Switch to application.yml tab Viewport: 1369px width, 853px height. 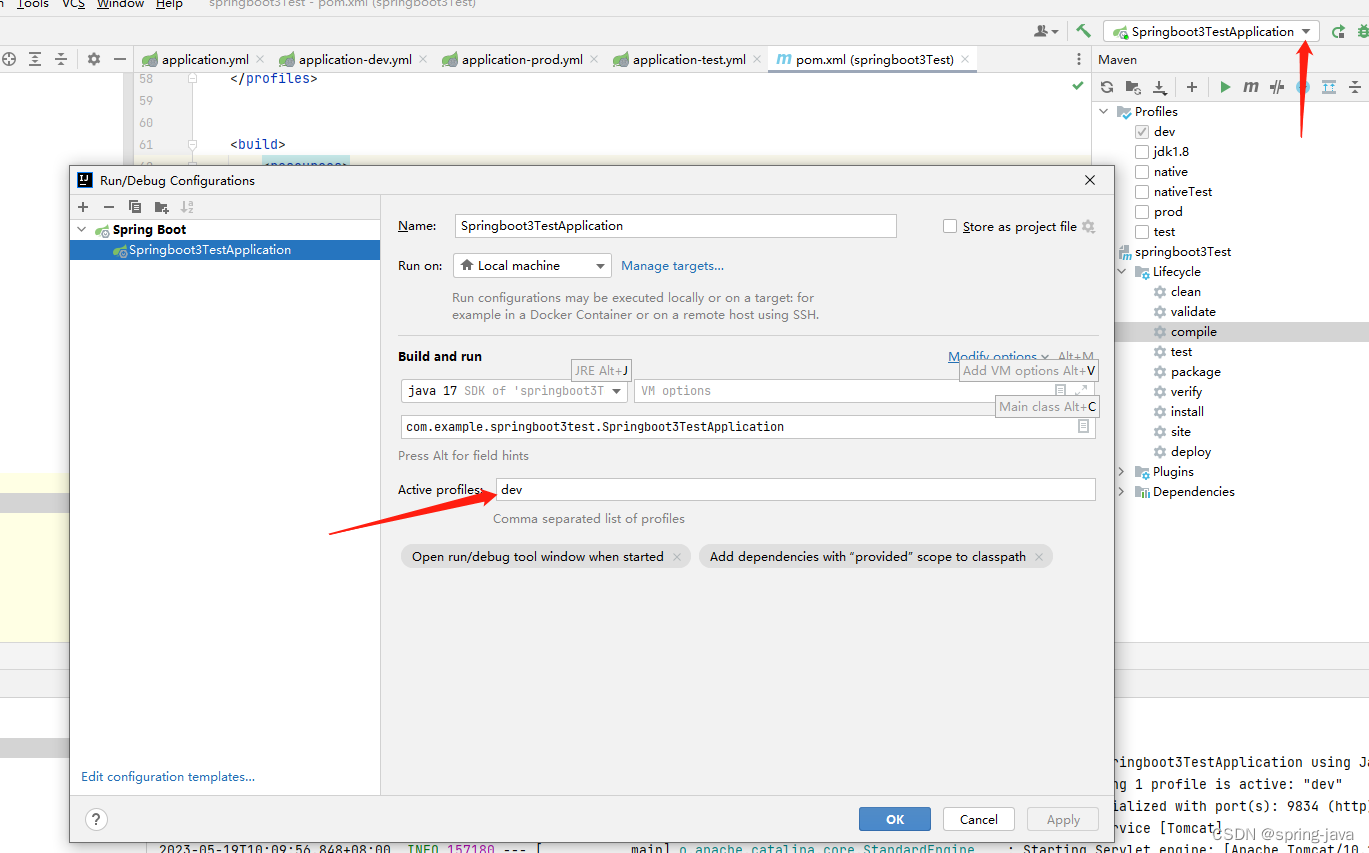click(x=205, y=59)
